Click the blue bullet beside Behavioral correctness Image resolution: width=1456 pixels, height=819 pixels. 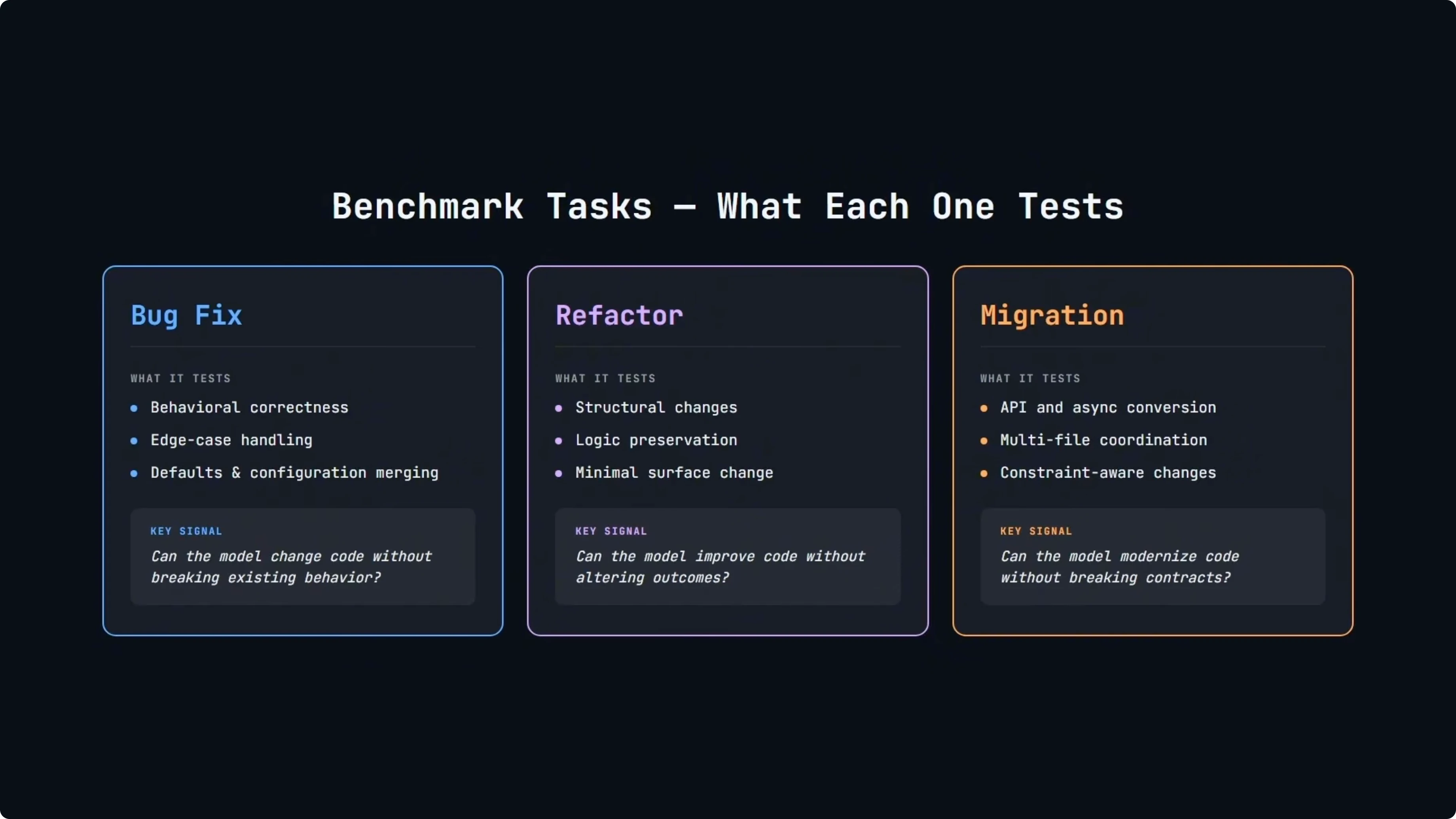(x=134, y=408)
